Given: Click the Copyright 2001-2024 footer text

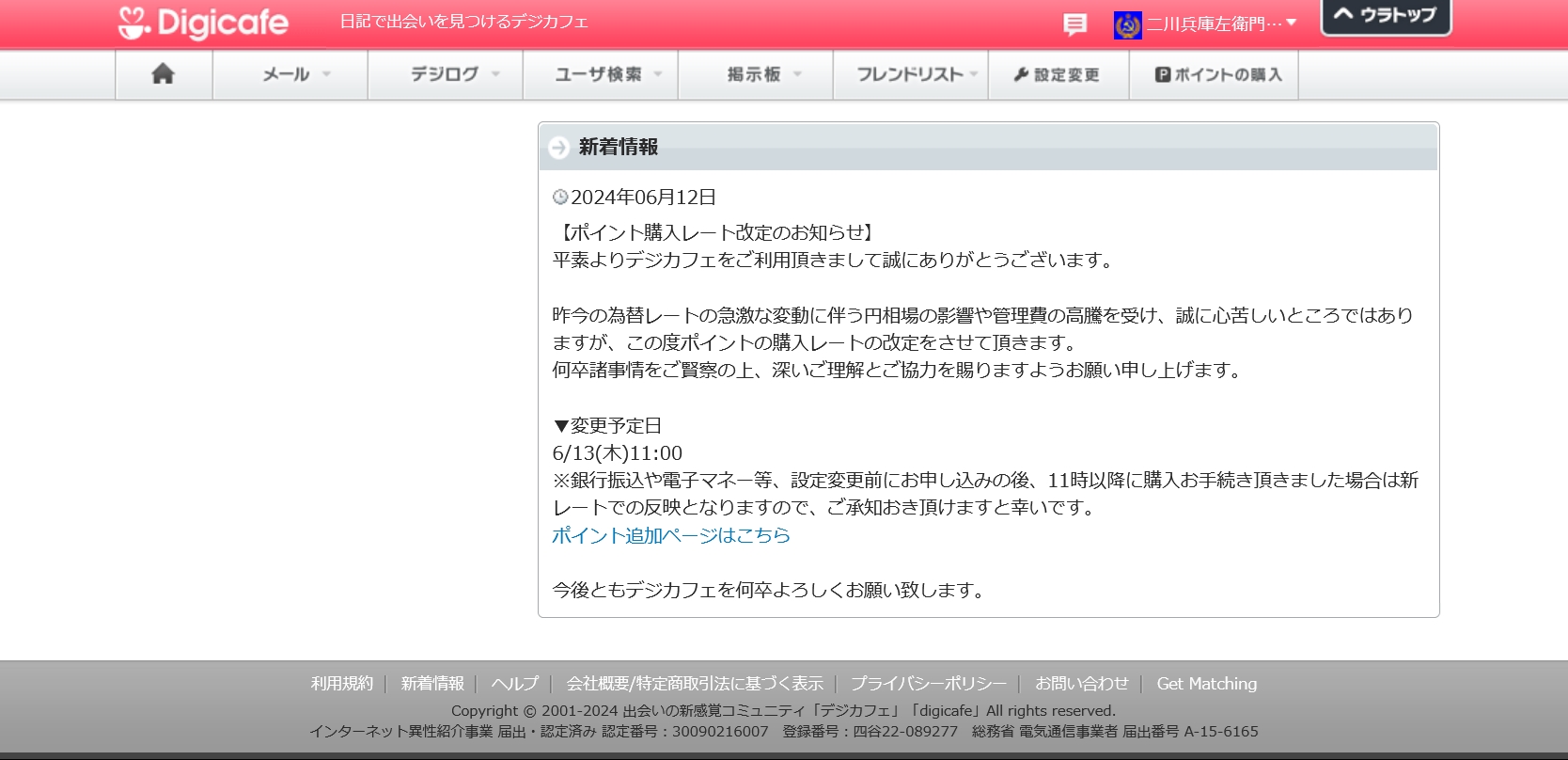Looking at the screenshot, I should click(783, 711).
